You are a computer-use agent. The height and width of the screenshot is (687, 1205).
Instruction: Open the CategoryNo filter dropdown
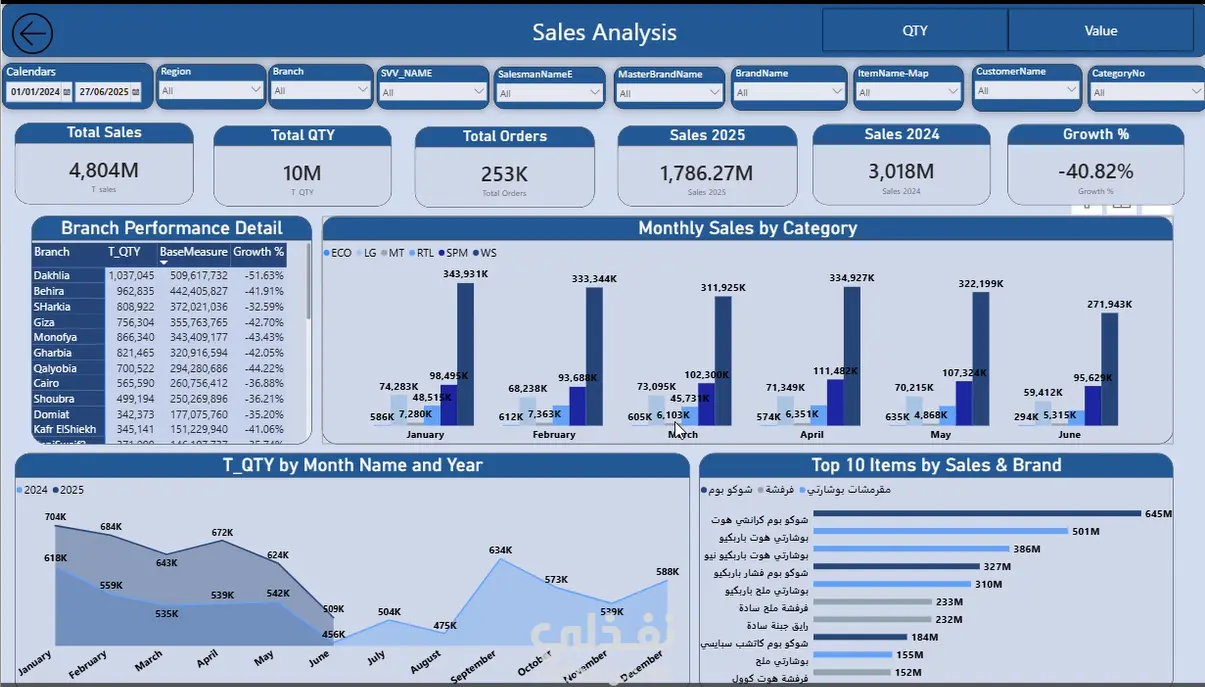click(x=1146, y=92)
